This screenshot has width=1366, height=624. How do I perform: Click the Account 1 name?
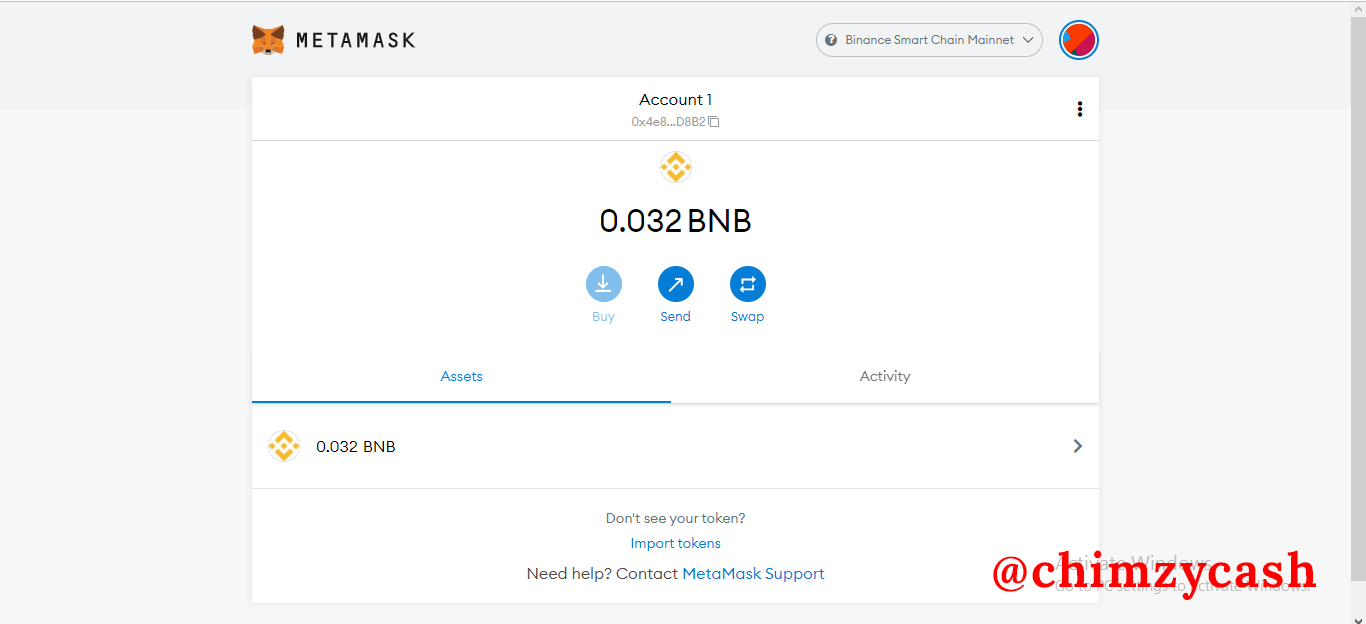pos(676,99)
